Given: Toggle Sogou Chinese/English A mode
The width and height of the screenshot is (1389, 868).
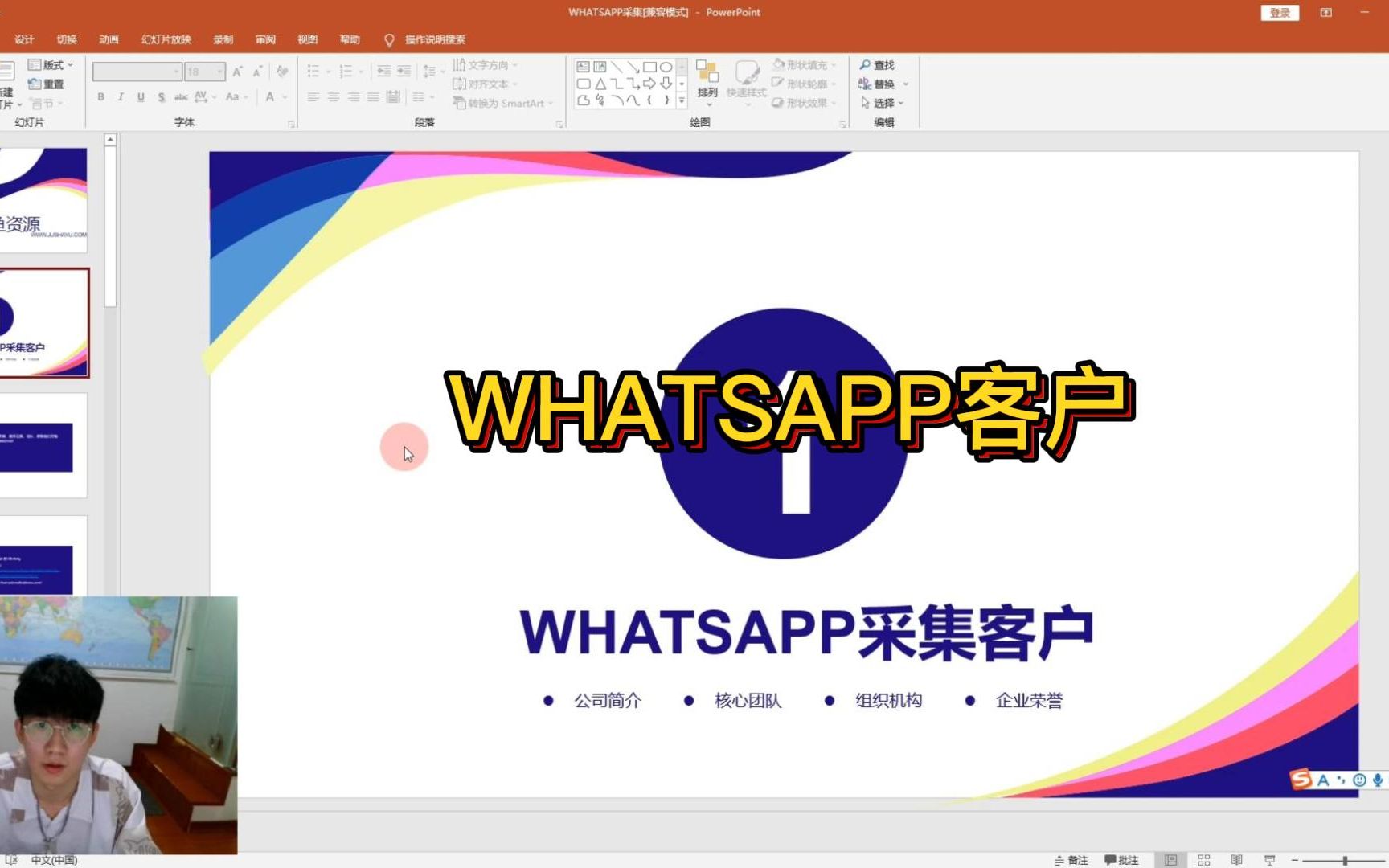Looking at the screenshot, I should click(x=1323, y=780).
